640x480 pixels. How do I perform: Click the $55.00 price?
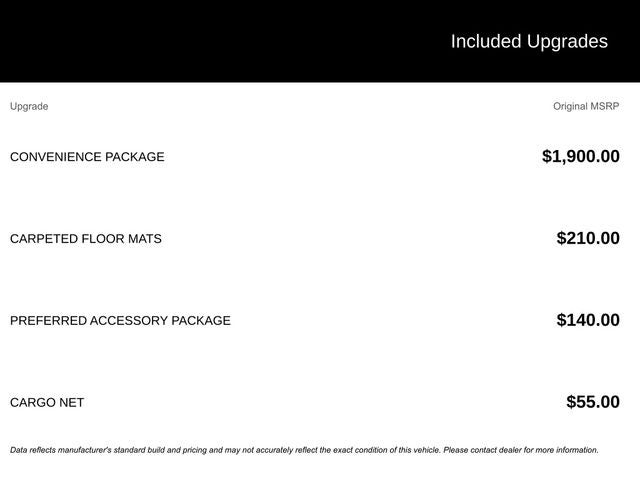(x=592, y=402)
